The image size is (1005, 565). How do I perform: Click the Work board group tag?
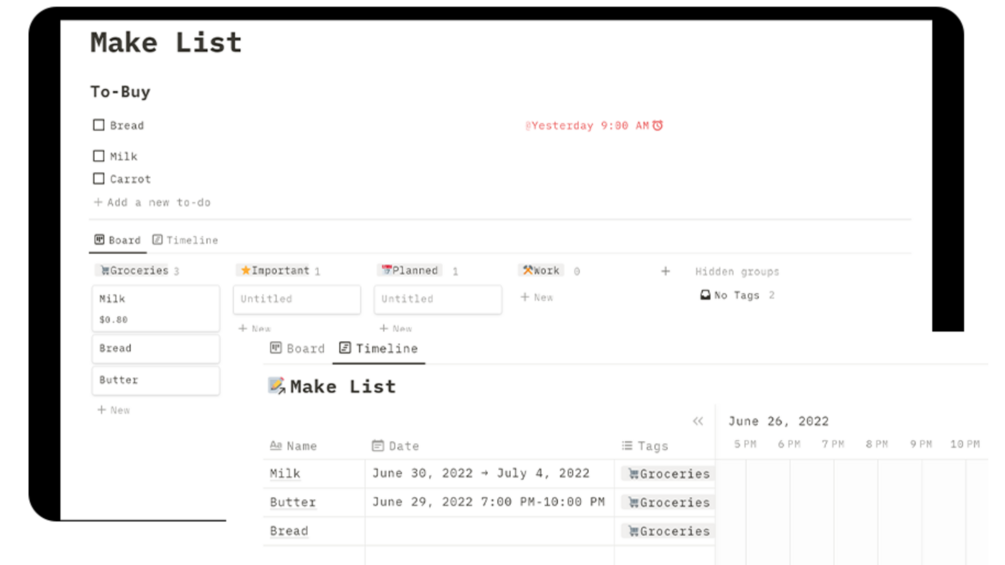pos(541,271)
